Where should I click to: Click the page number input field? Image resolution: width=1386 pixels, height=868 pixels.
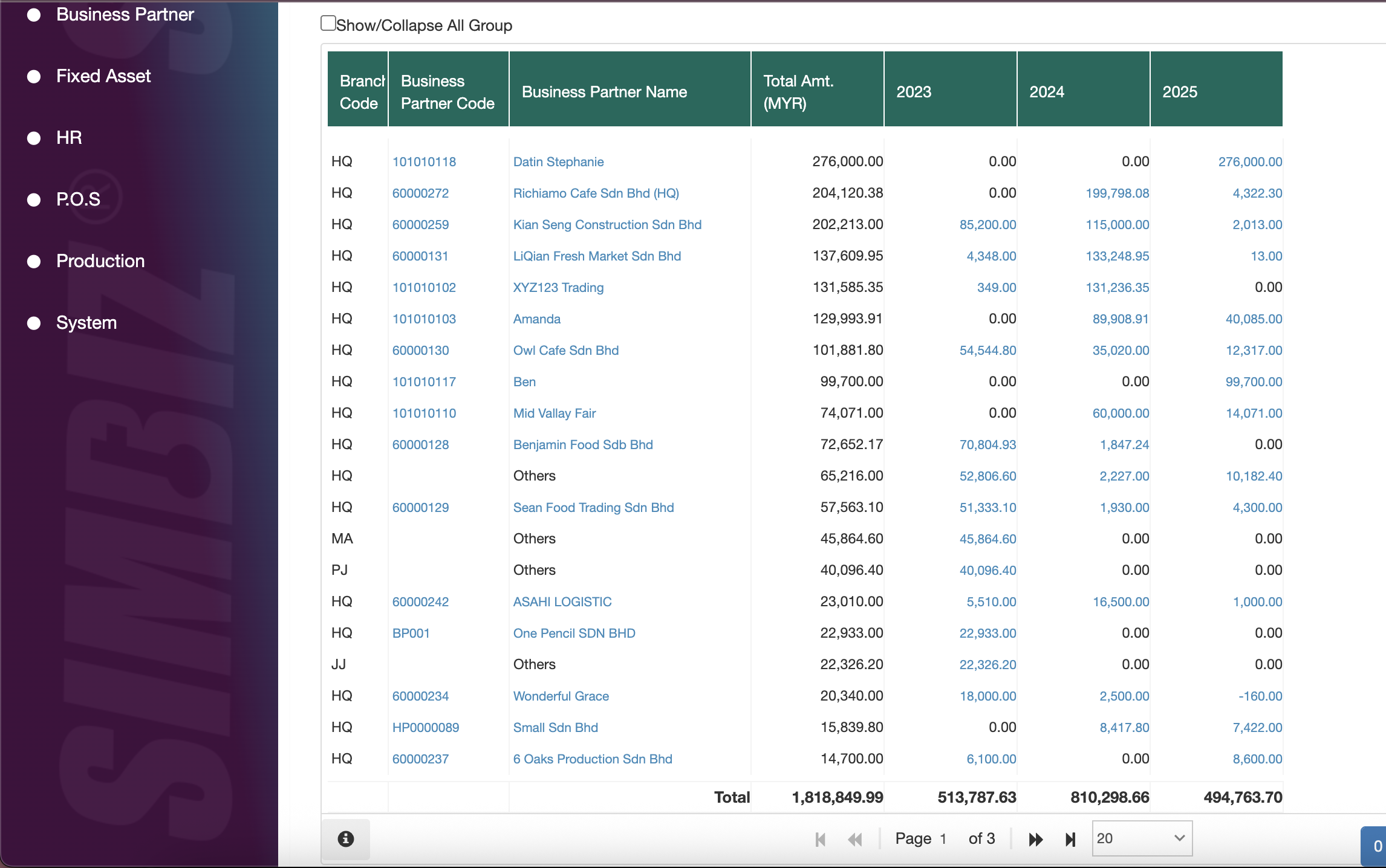click(944, 839)
